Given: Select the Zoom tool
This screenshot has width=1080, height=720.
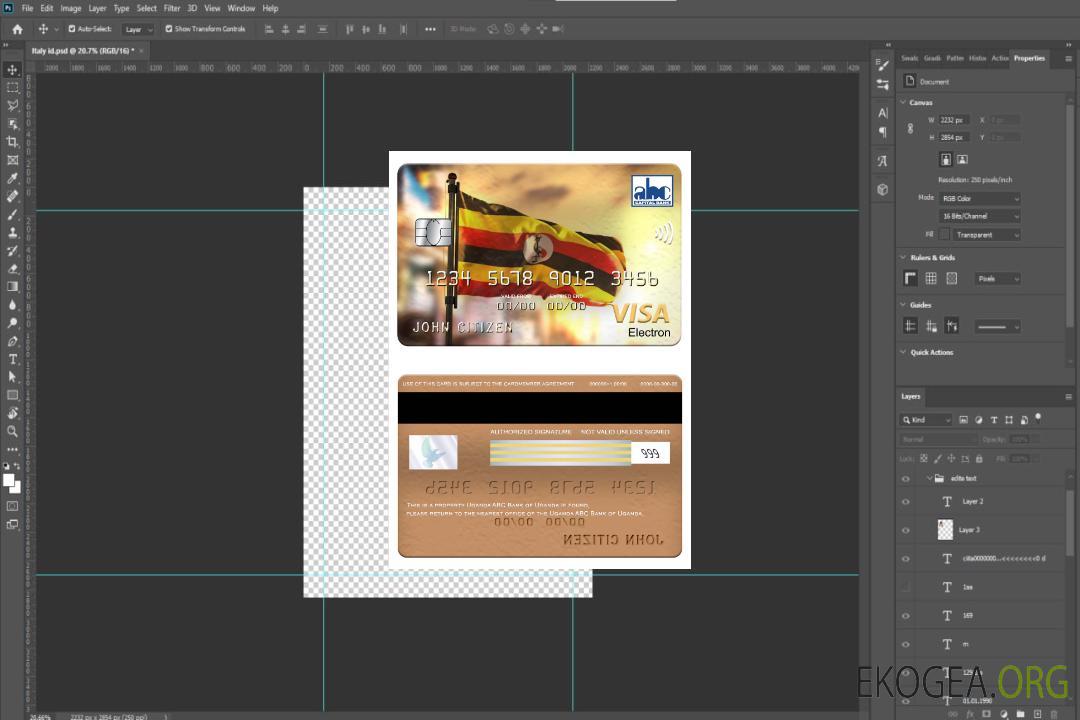Looking at the screenshot, I should coord(12,431).
